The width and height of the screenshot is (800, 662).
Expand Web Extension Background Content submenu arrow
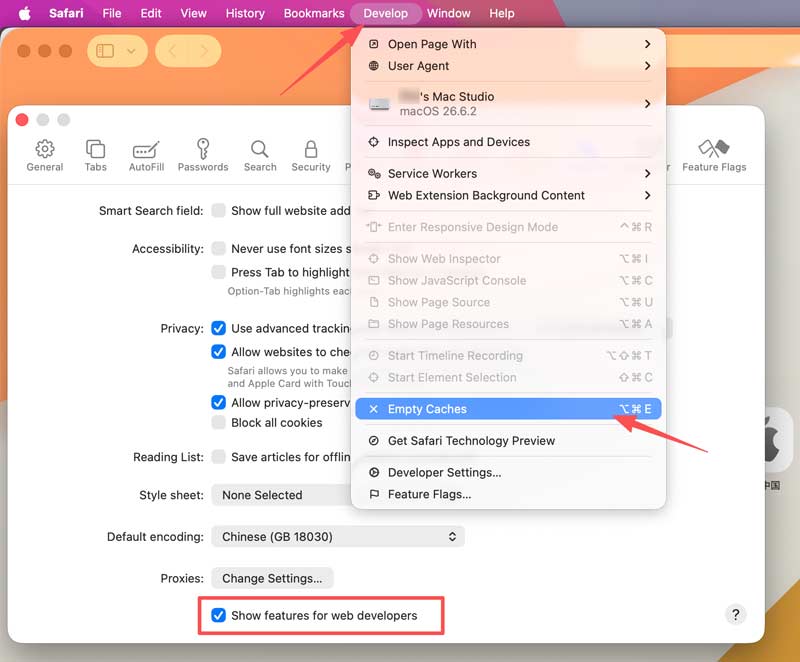(647, 195)
